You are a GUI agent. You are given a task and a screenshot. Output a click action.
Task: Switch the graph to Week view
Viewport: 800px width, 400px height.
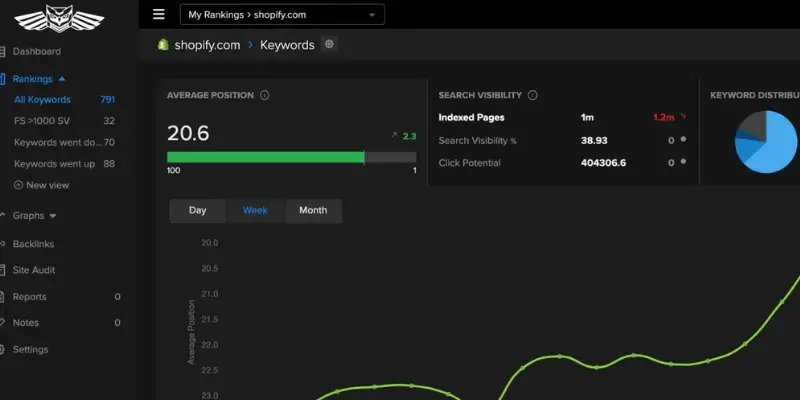255,211
